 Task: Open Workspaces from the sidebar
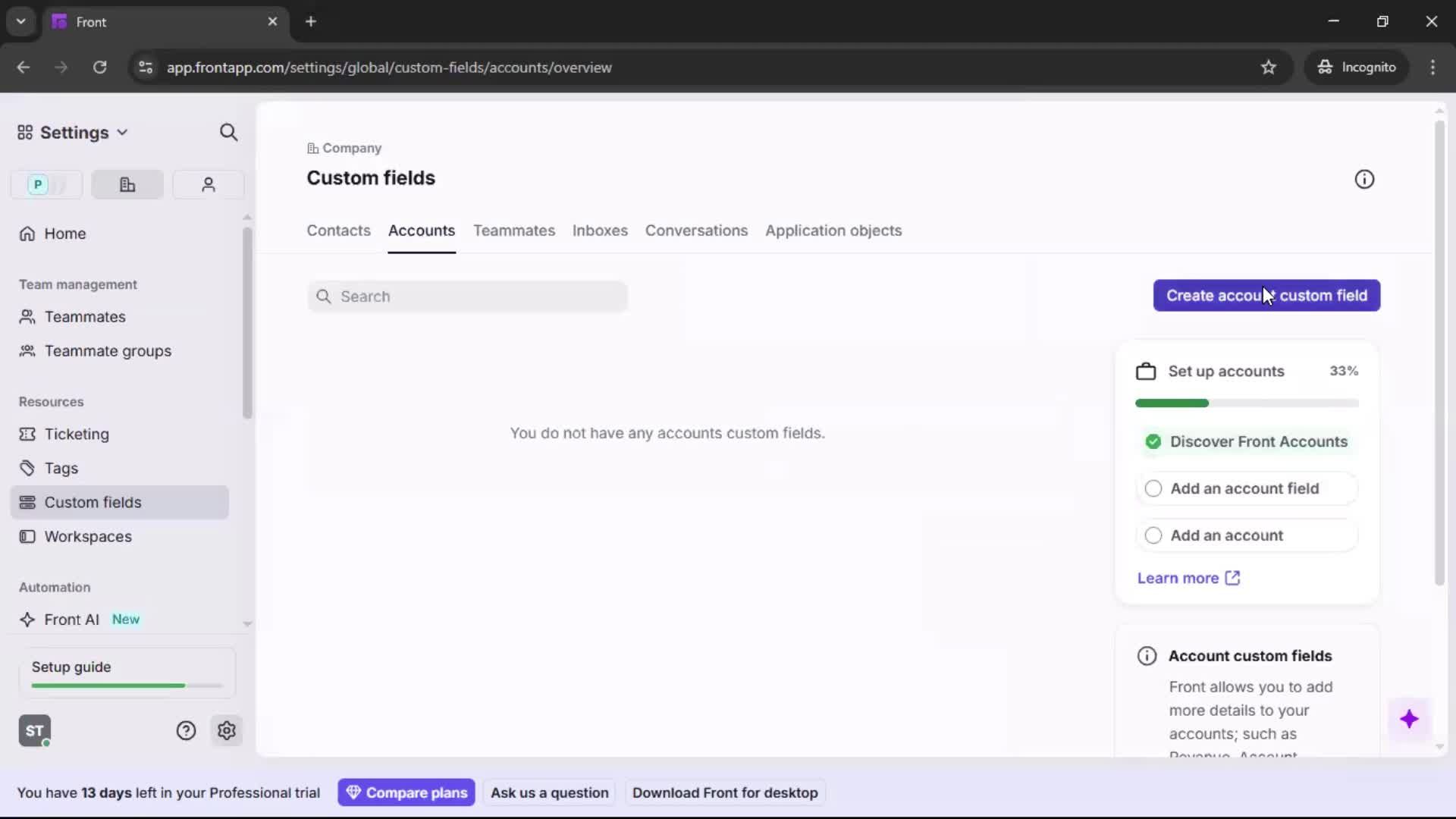tap(89, 536)
